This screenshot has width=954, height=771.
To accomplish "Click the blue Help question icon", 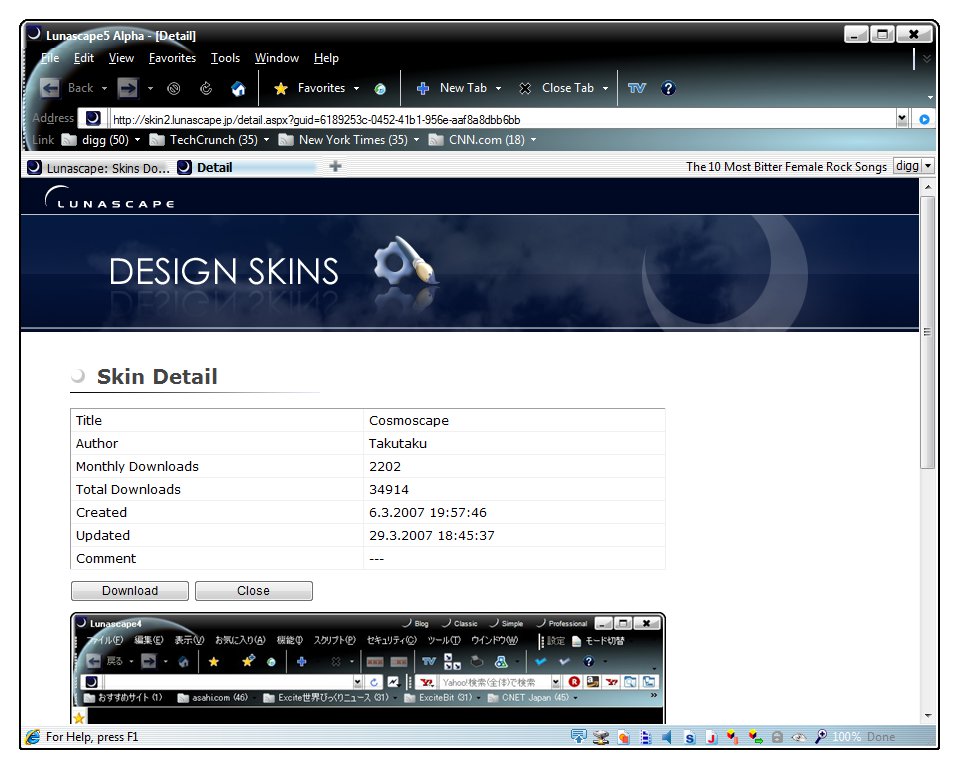I will (x=668, y=88).
